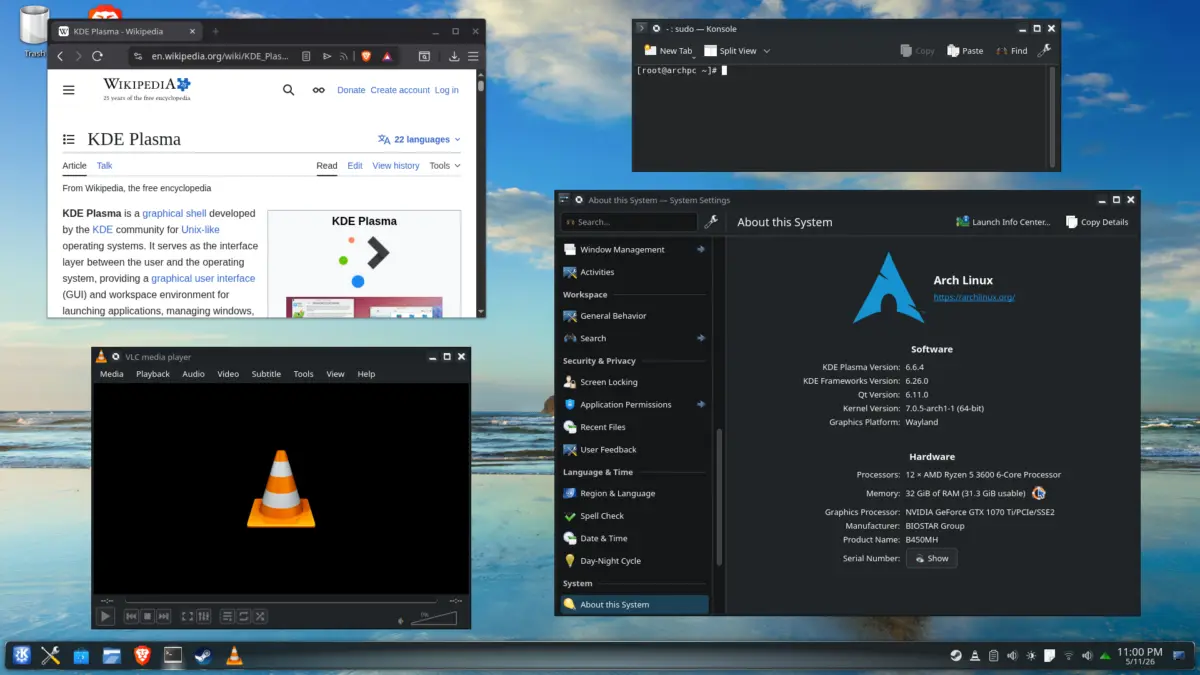Open Wikipedia main hamburger menu

(x=69, y=90)
